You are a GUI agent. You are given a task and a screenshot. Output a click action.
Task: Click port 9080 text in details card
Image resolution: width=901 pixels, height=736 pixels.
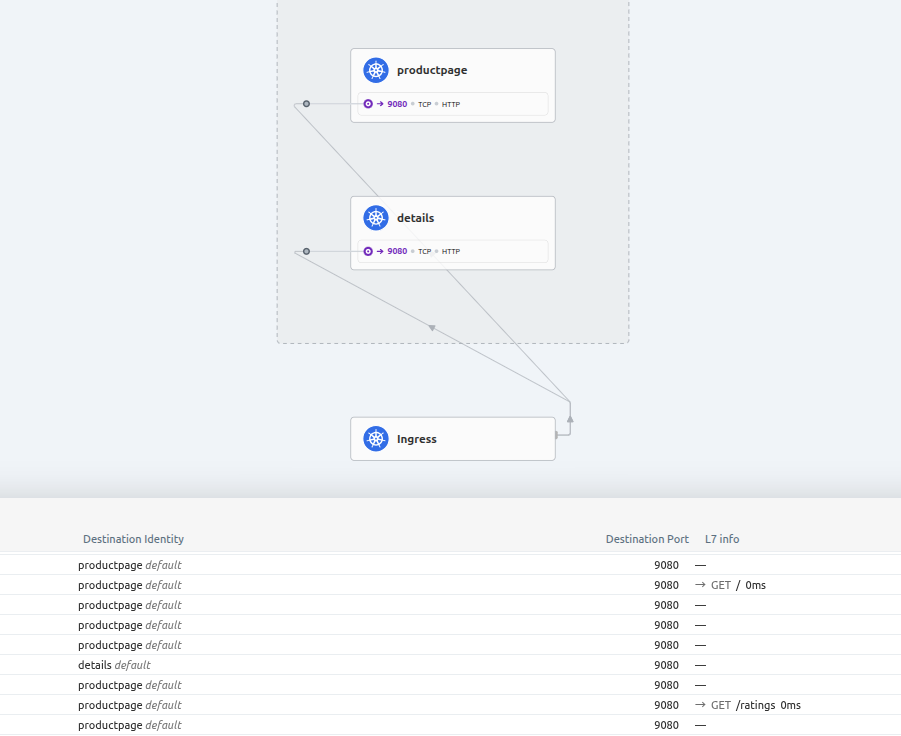tap(397, 252)
